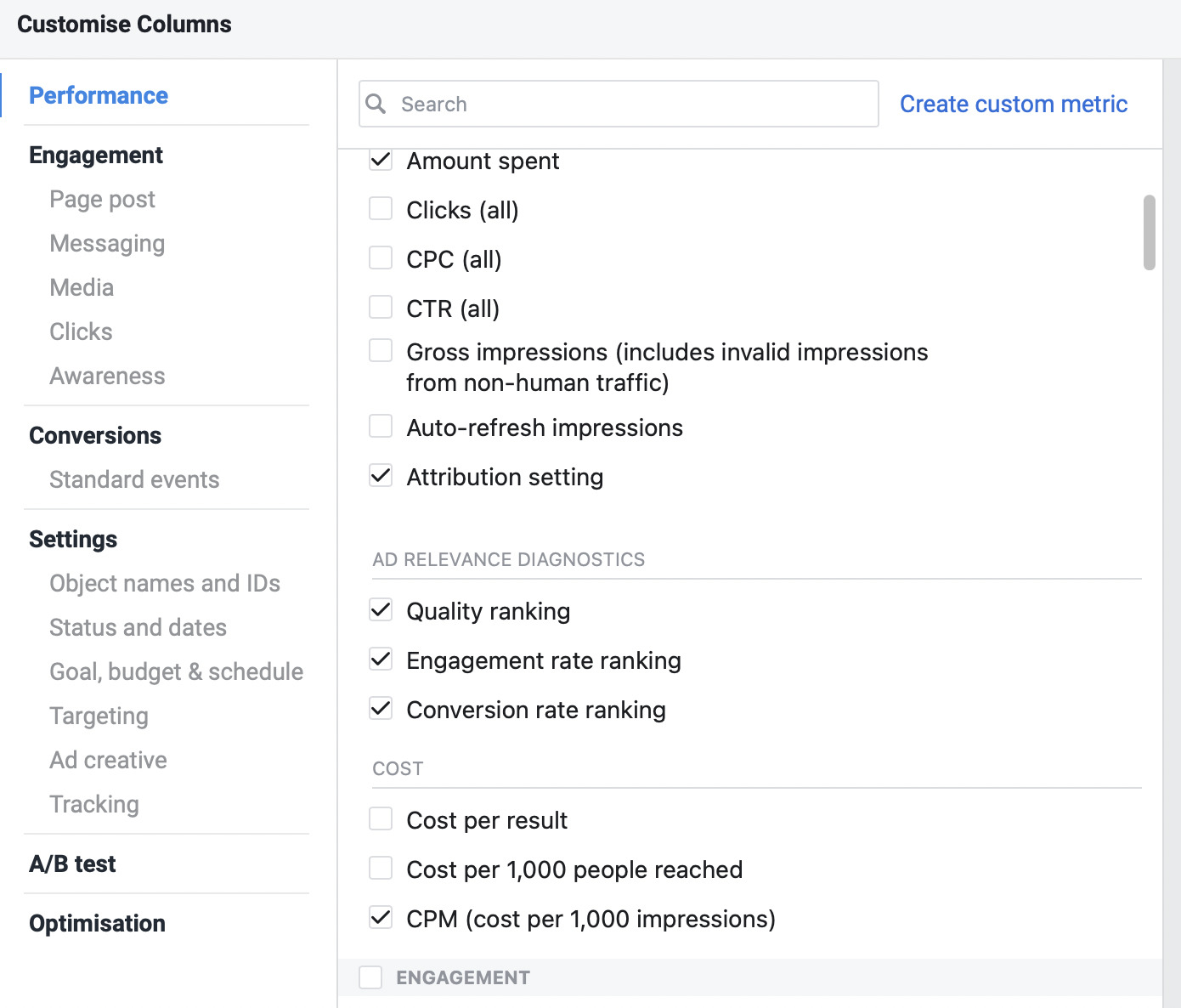
Task: Enable the Clicks (all) column
Action: point(380,208)
